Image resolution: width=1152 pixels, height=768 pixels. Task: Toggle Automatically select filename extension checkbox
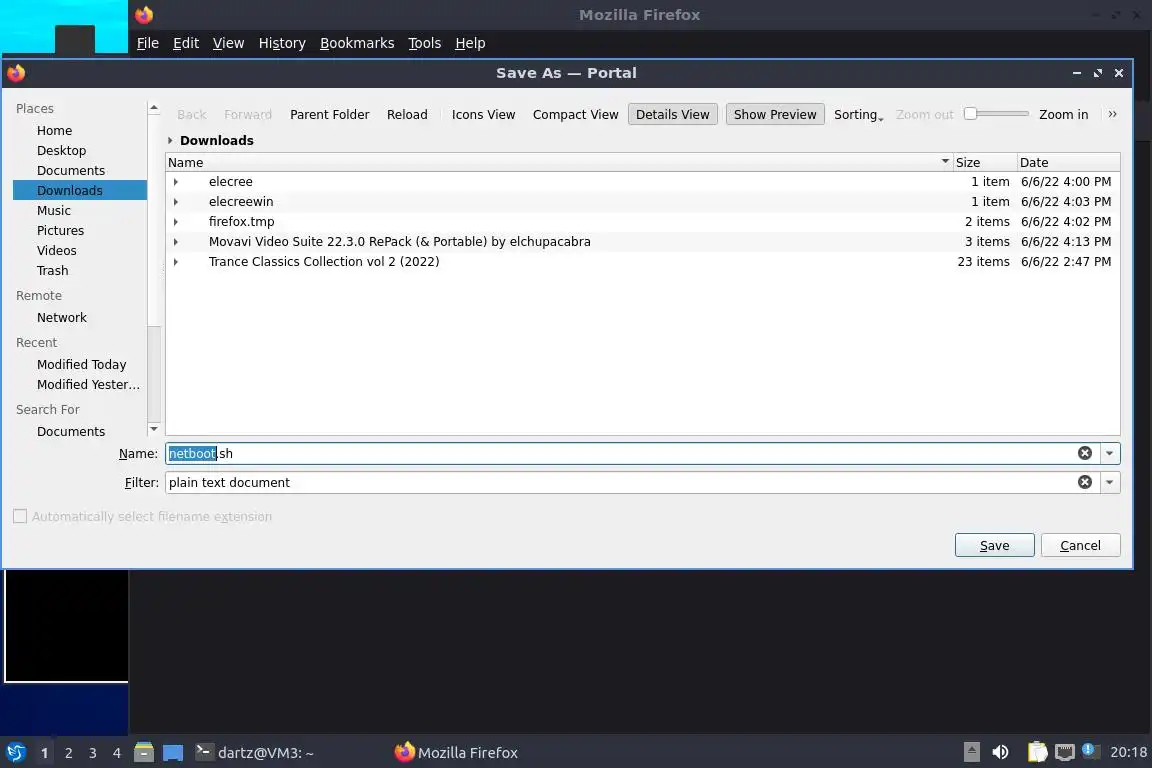tap(20, 517)
